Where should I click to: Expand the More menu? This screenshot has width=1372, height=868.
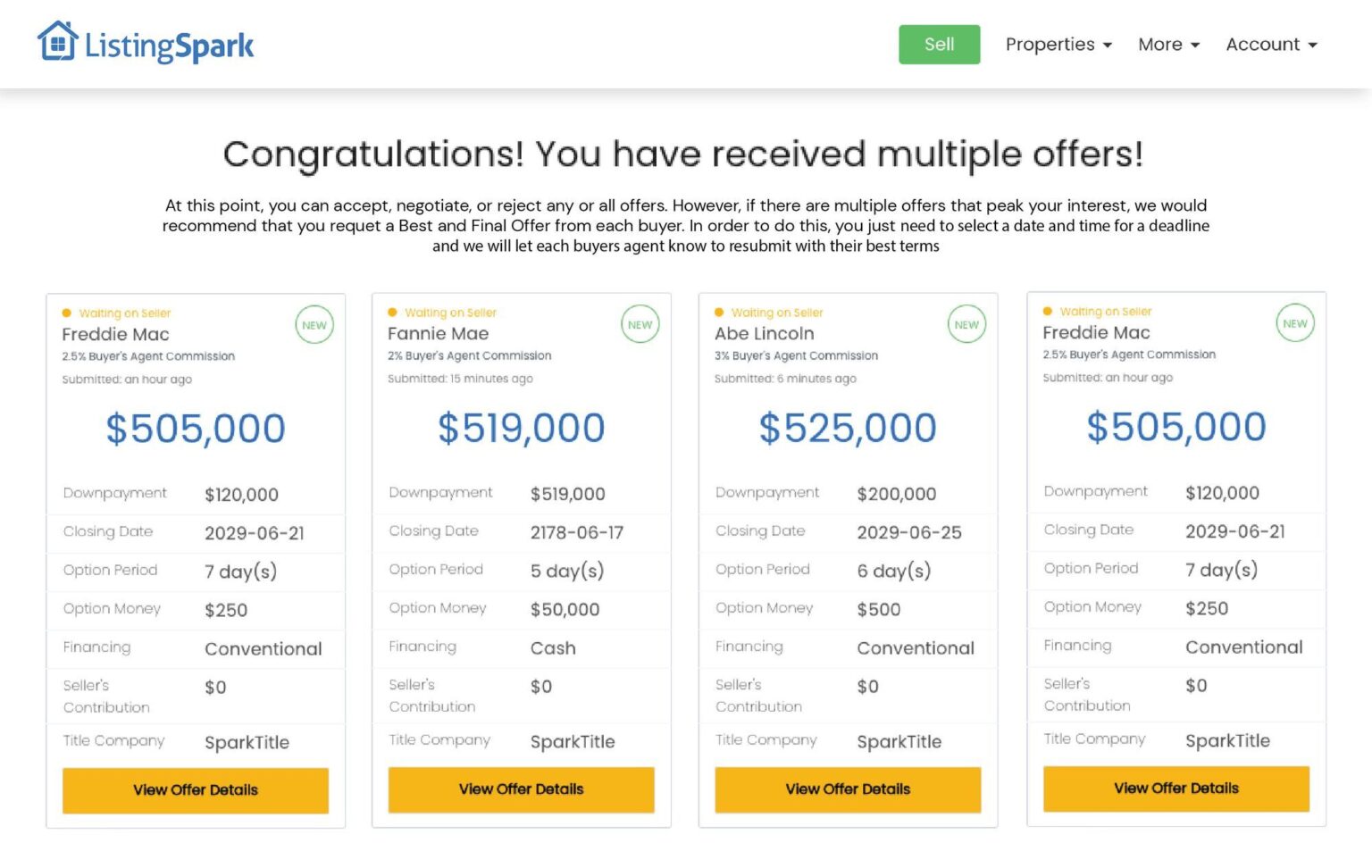1167,44
